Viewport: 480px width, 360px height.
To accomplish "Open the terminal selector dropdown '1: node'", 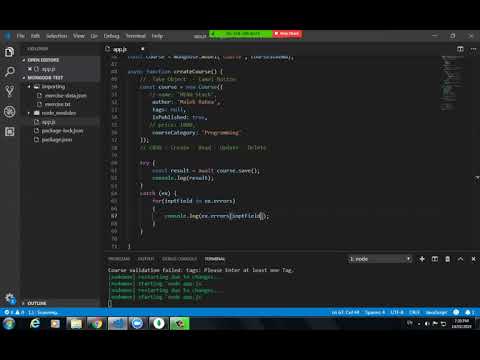I will tap(380, 259).
